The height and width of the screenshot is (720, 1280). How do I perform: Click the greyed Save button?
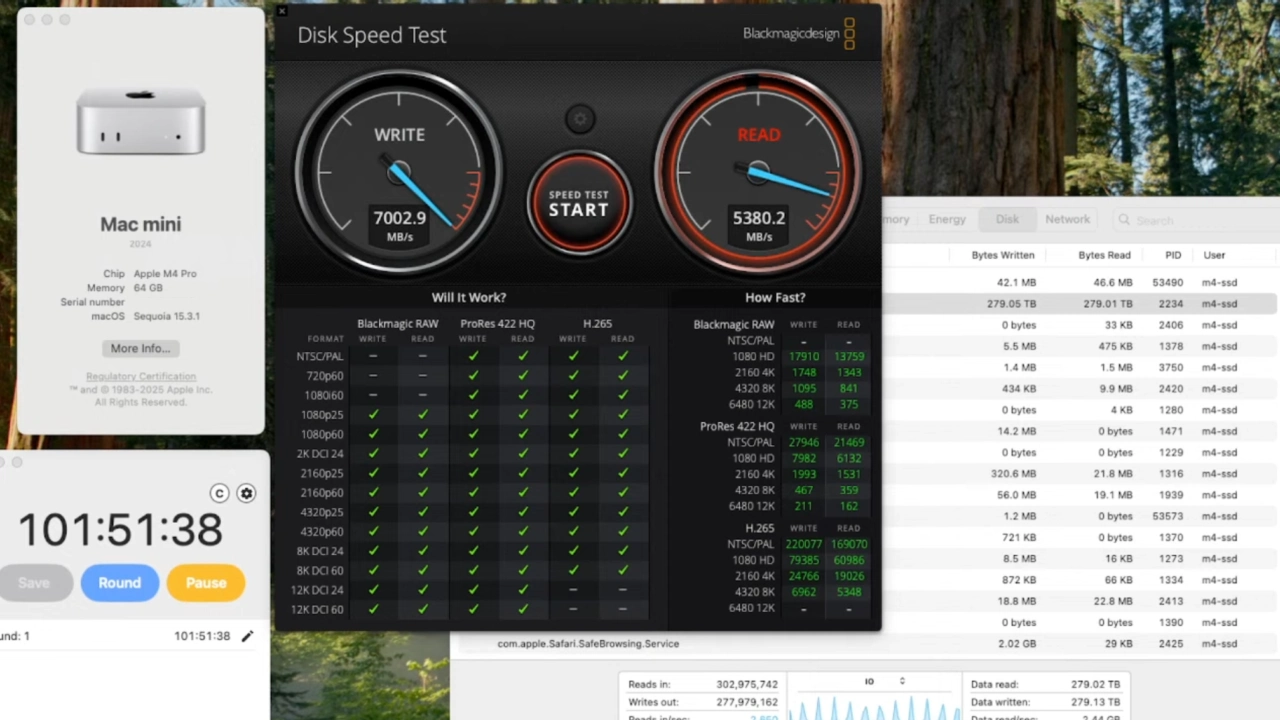tap(34, 583)
